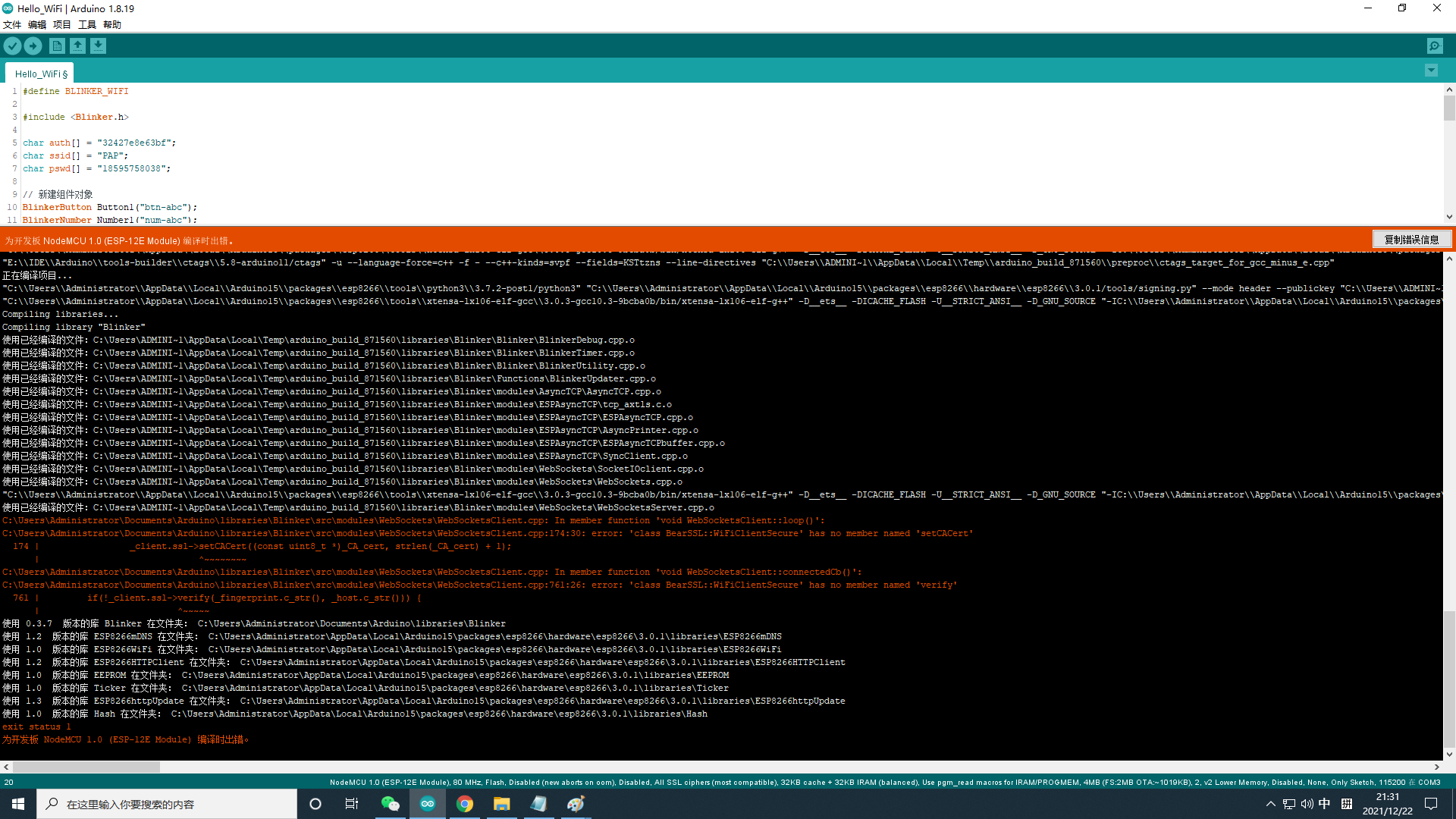Open WeChat from the taskbar
The image size is (1456, 819).
[390, 804]
